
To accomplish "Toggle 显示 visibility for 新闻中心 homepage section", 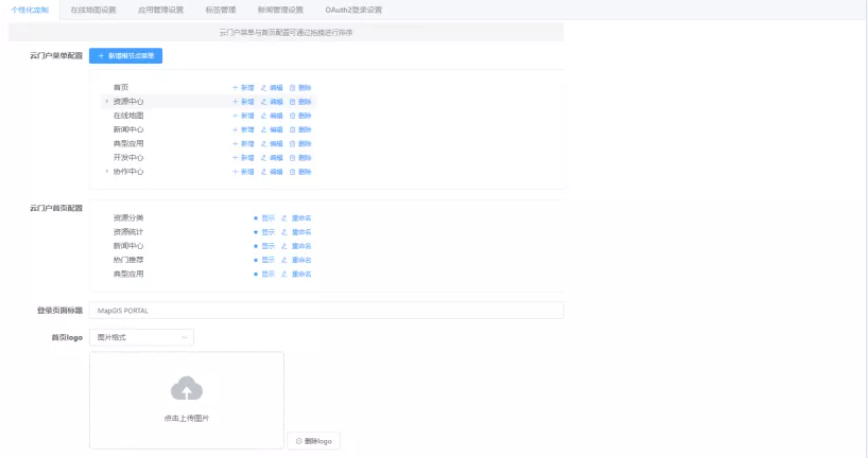I will (256, 246).
